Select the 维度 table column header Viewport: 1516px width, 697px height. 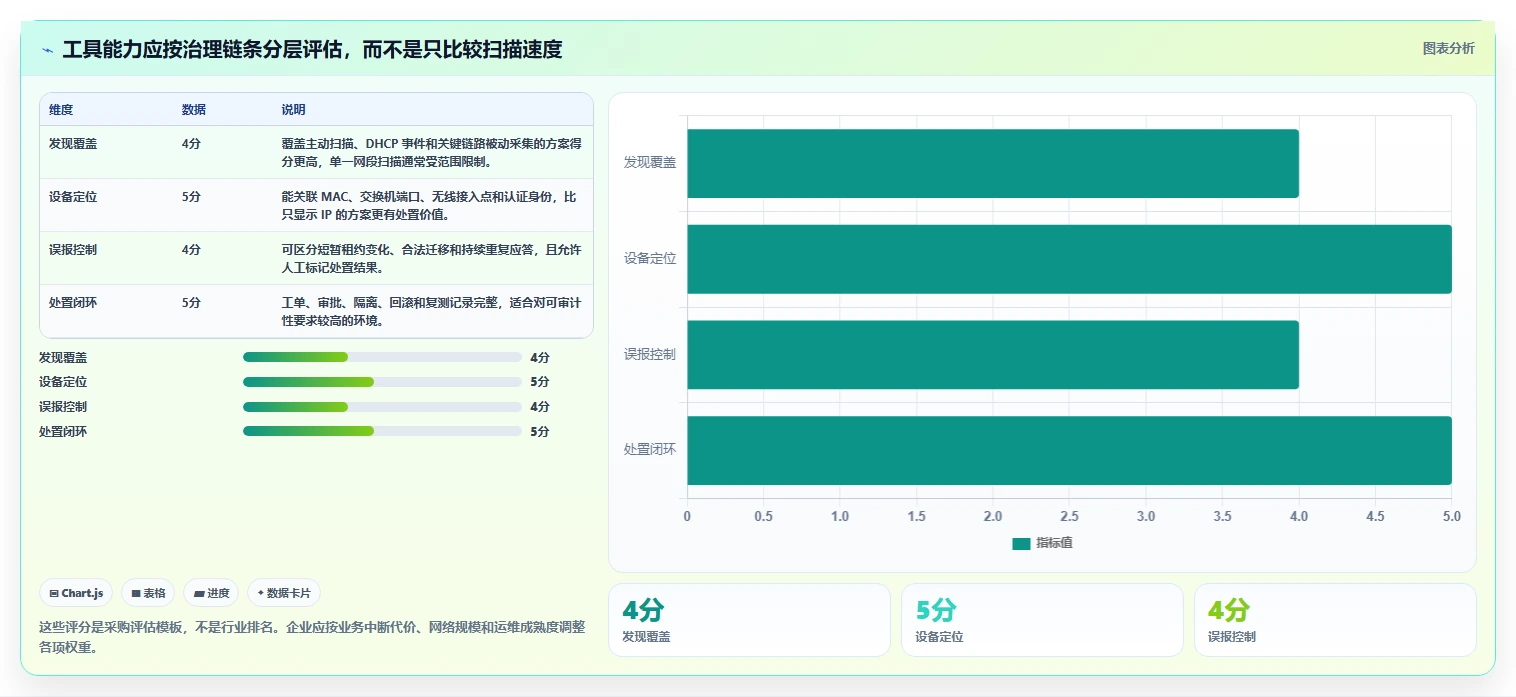click(x=61, y=110)
